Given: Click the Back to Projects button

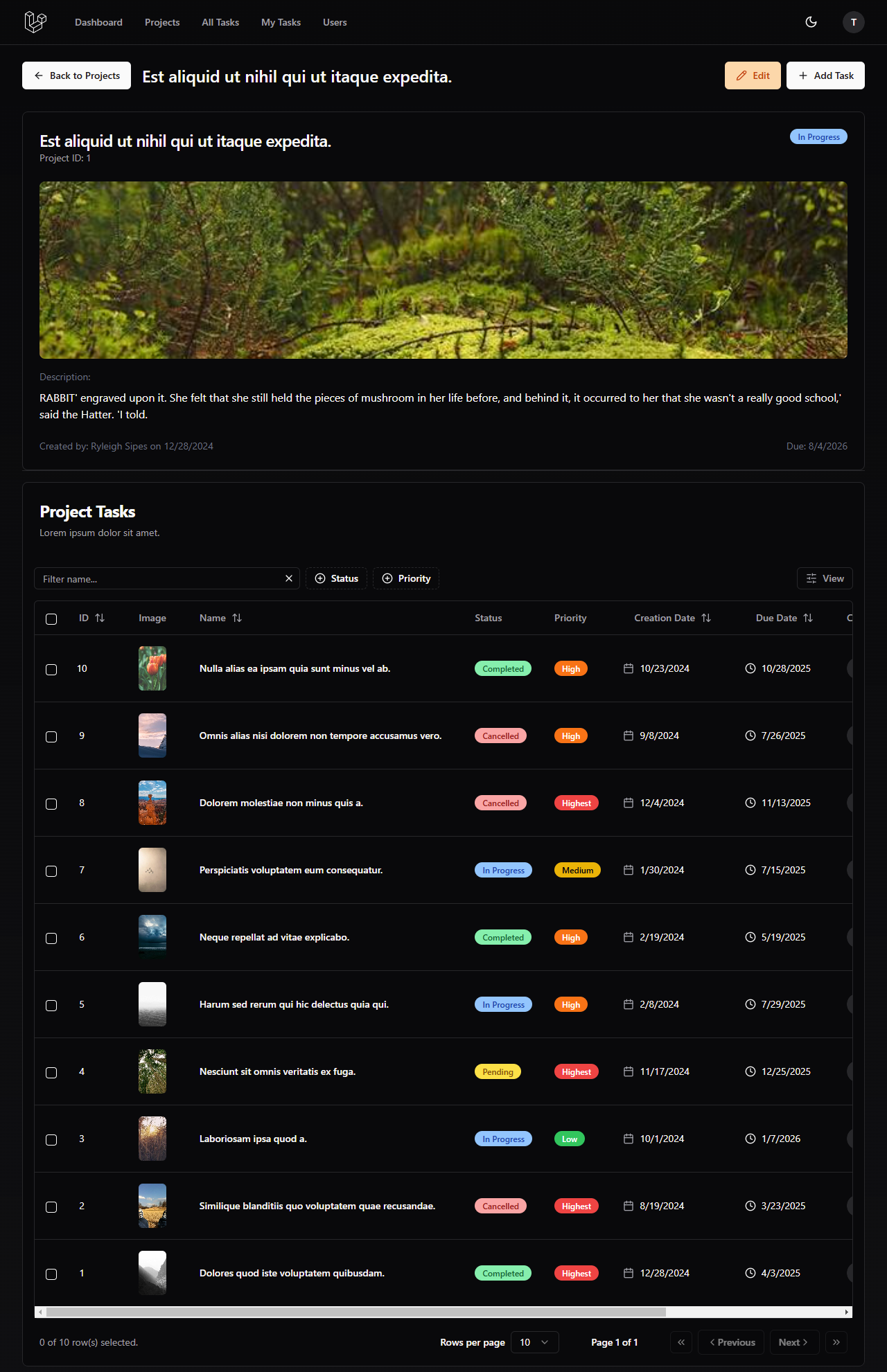Looking at the screenshot, I should (76, 75).
